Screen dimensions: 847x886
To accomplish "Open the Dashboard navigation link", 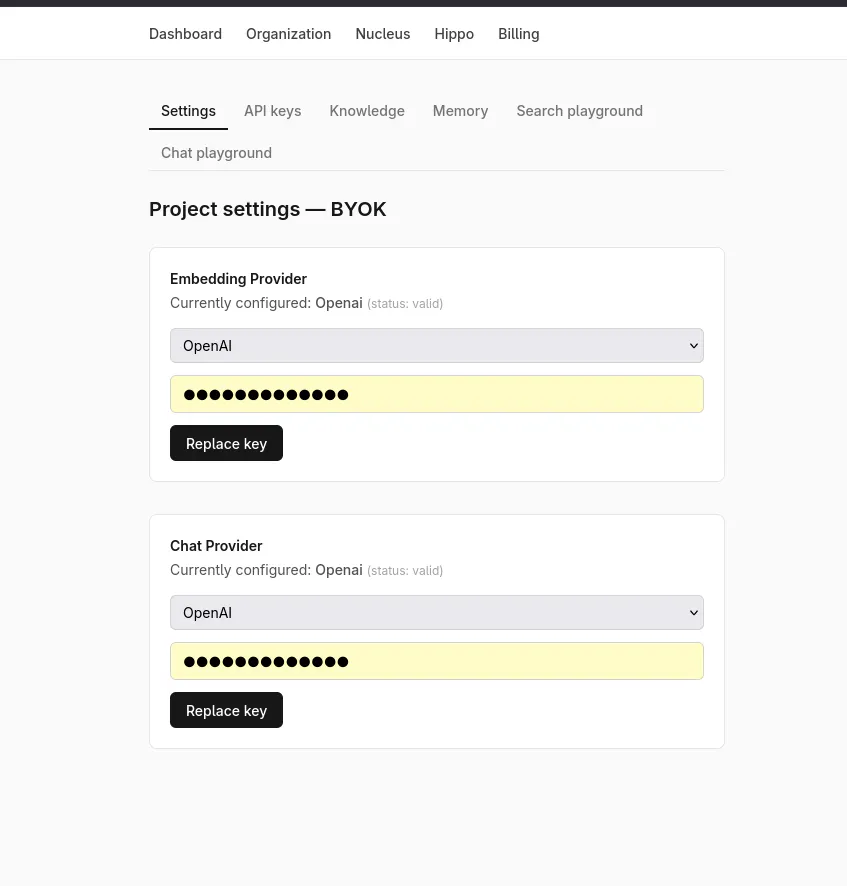I will coord(185,34).
